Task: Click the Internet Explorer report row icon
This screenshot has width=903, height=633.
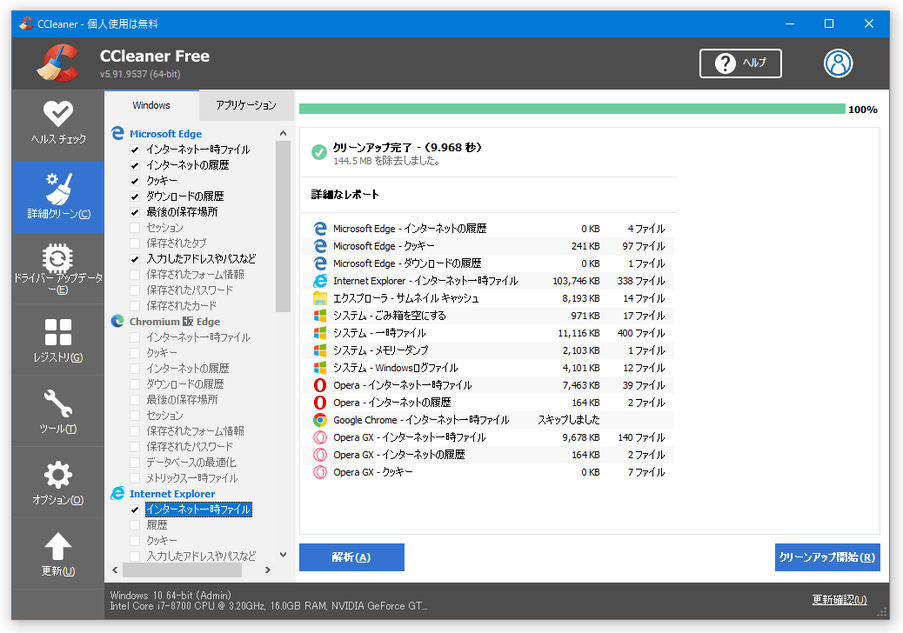Action: (x=320, y=281)
